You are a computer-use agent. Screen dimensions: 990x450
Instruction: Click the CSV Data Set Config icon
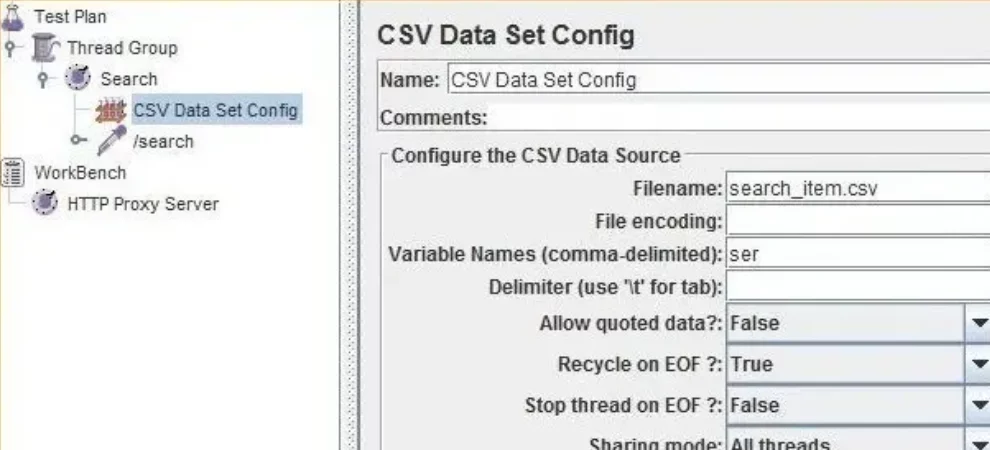[x=111, y=109]
